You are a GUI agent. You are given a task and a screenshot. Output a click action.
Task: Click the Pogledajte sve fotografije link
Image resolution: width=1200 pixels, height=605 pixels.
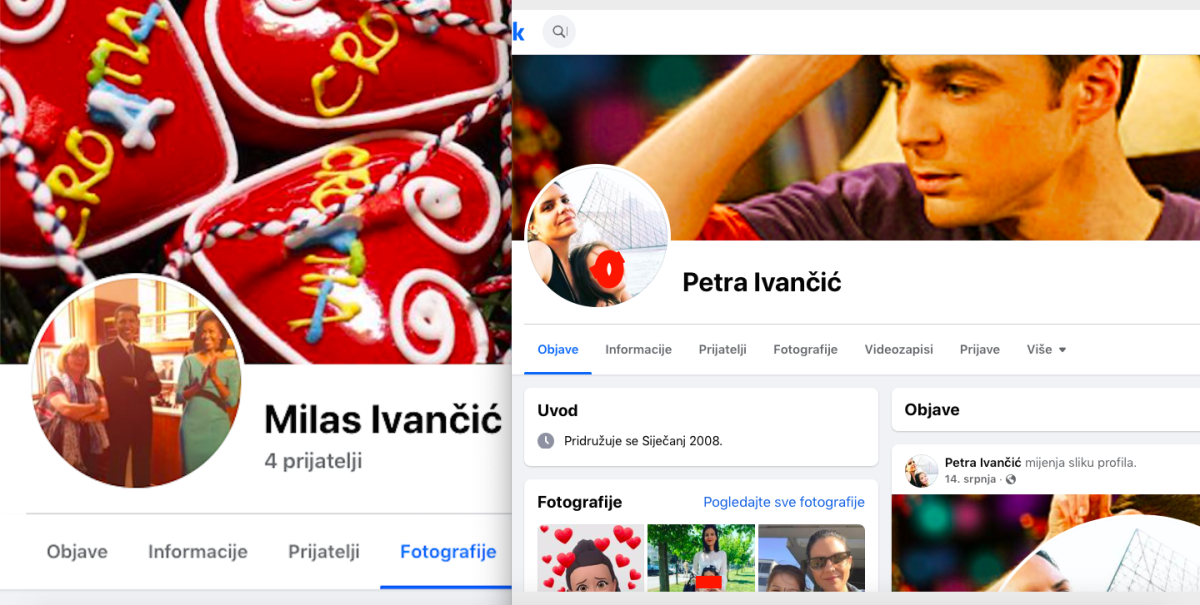pyautogui.click(x=784, y=502)
